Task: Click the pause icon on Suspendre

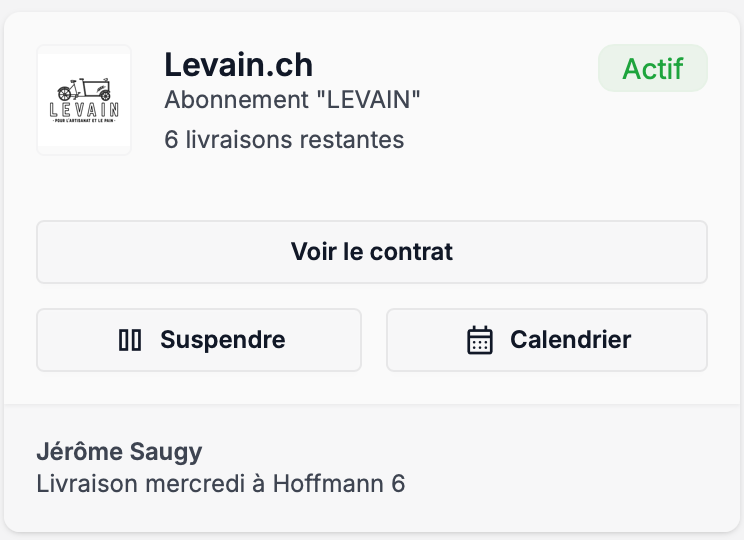Action: [130, 340]
